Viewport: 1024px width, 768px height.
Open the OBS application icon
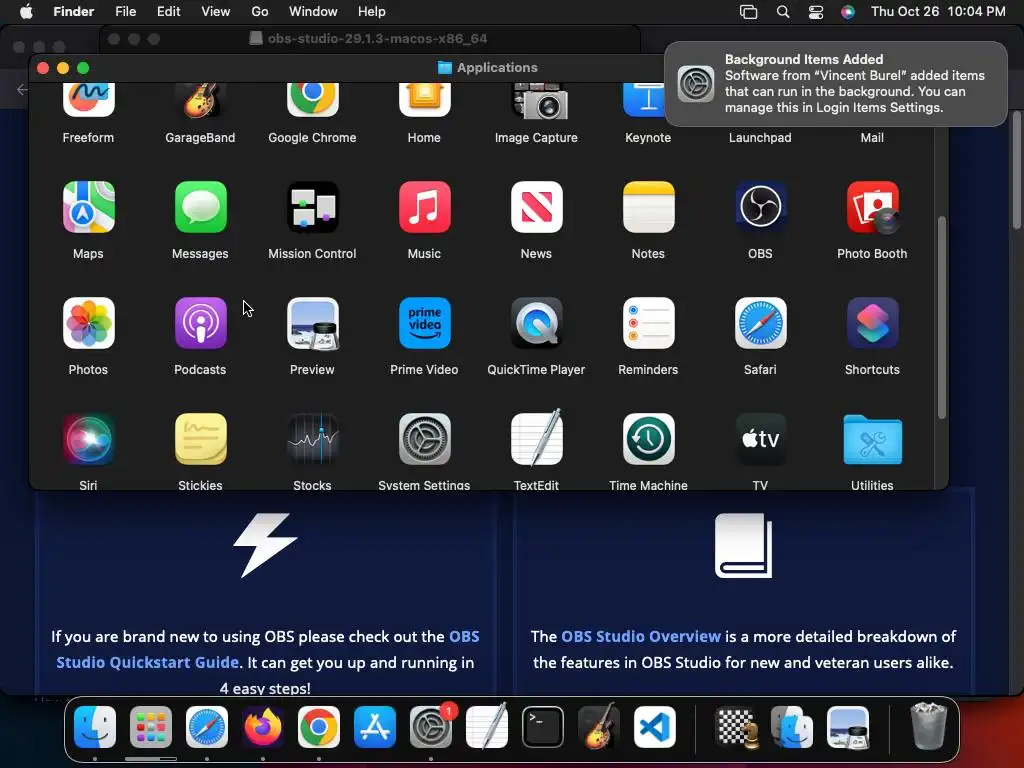[x=760, y=207]
